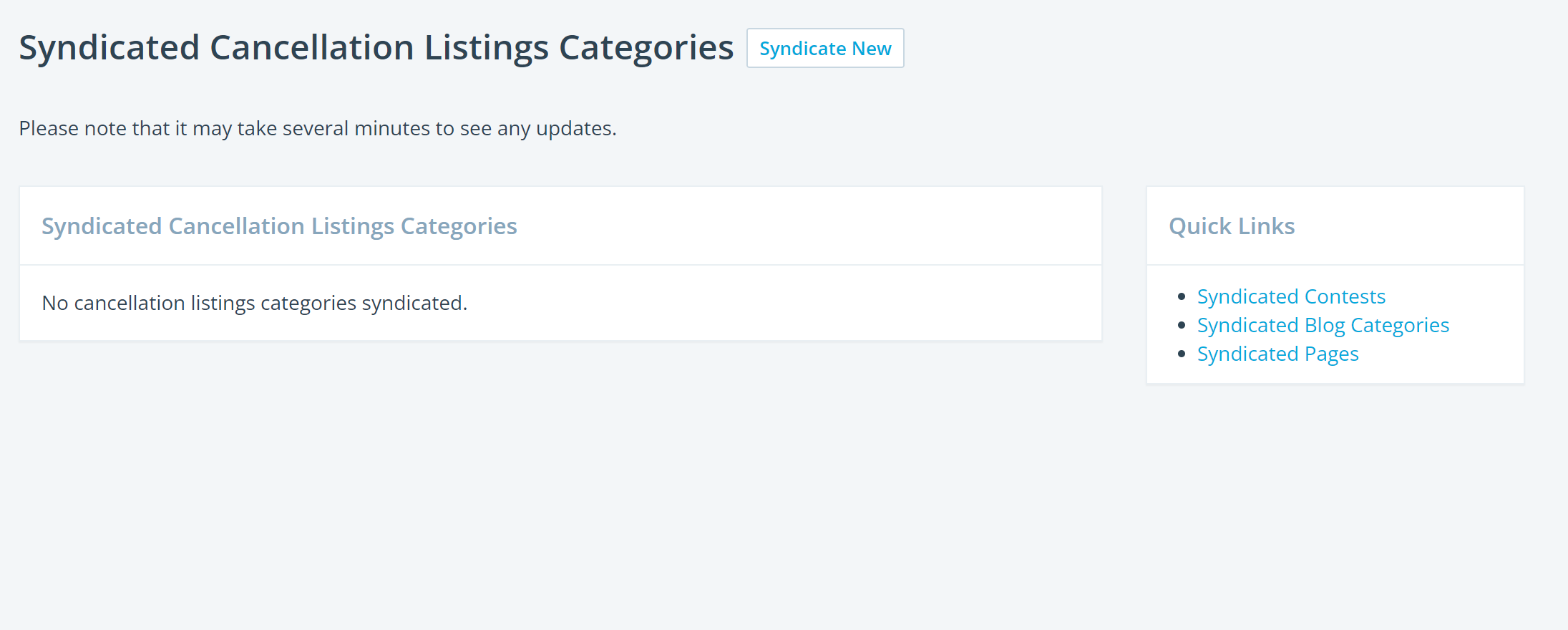Open the Syndicated Contests quick link
This screenshot has height=630, width=1568.
(x=1291, y=296)
